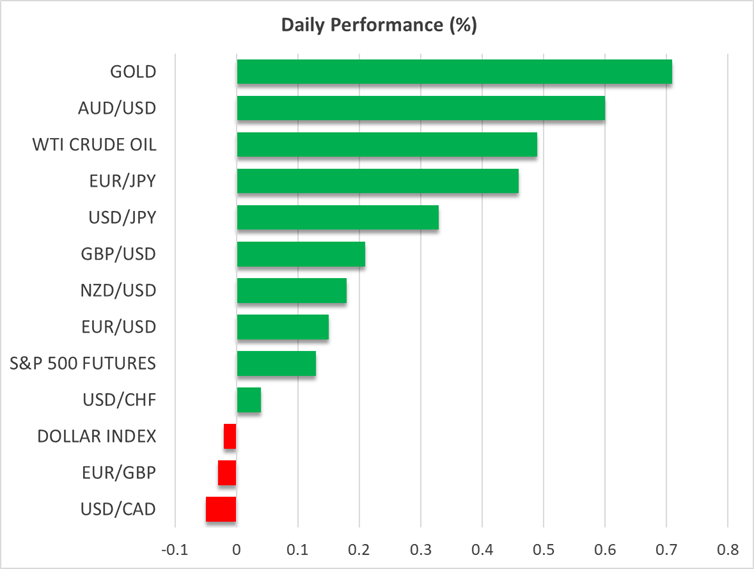Select the EUR/USD green bar

(x=282, y=327)
